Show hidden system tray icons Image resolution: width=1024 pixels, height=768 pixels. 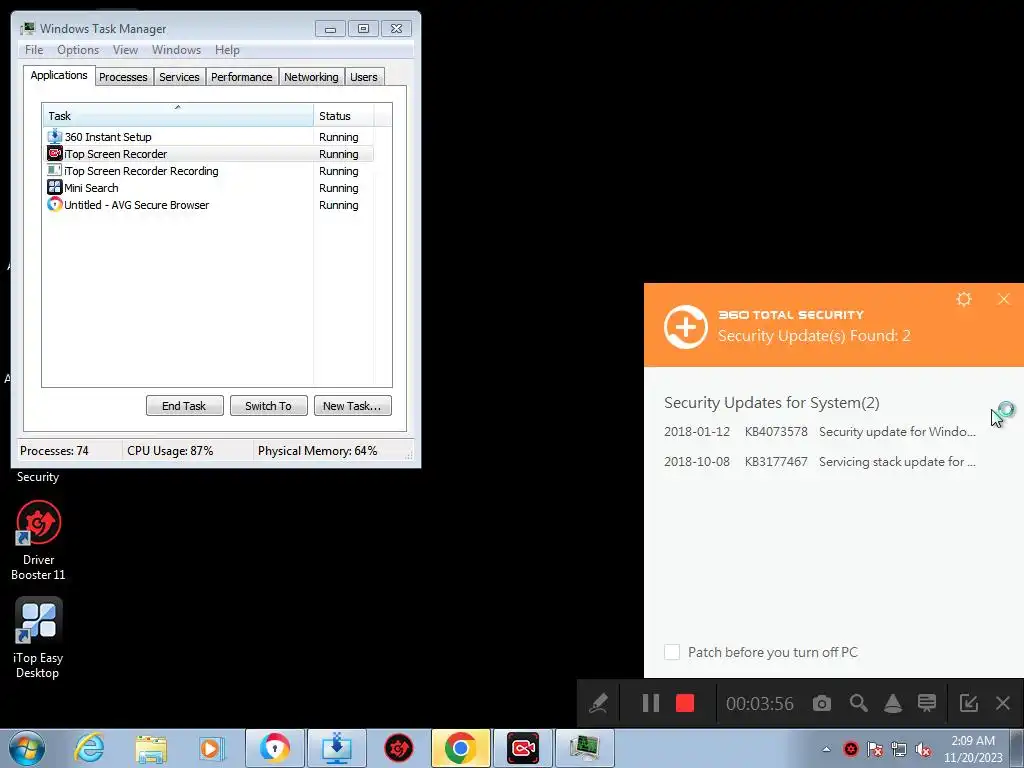click(826, 749)
